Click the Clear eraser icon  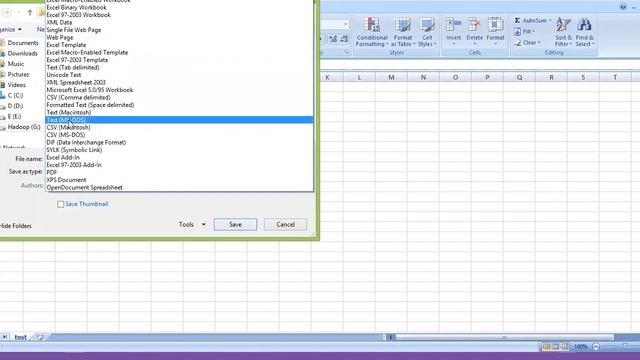(x=518, y=42)
